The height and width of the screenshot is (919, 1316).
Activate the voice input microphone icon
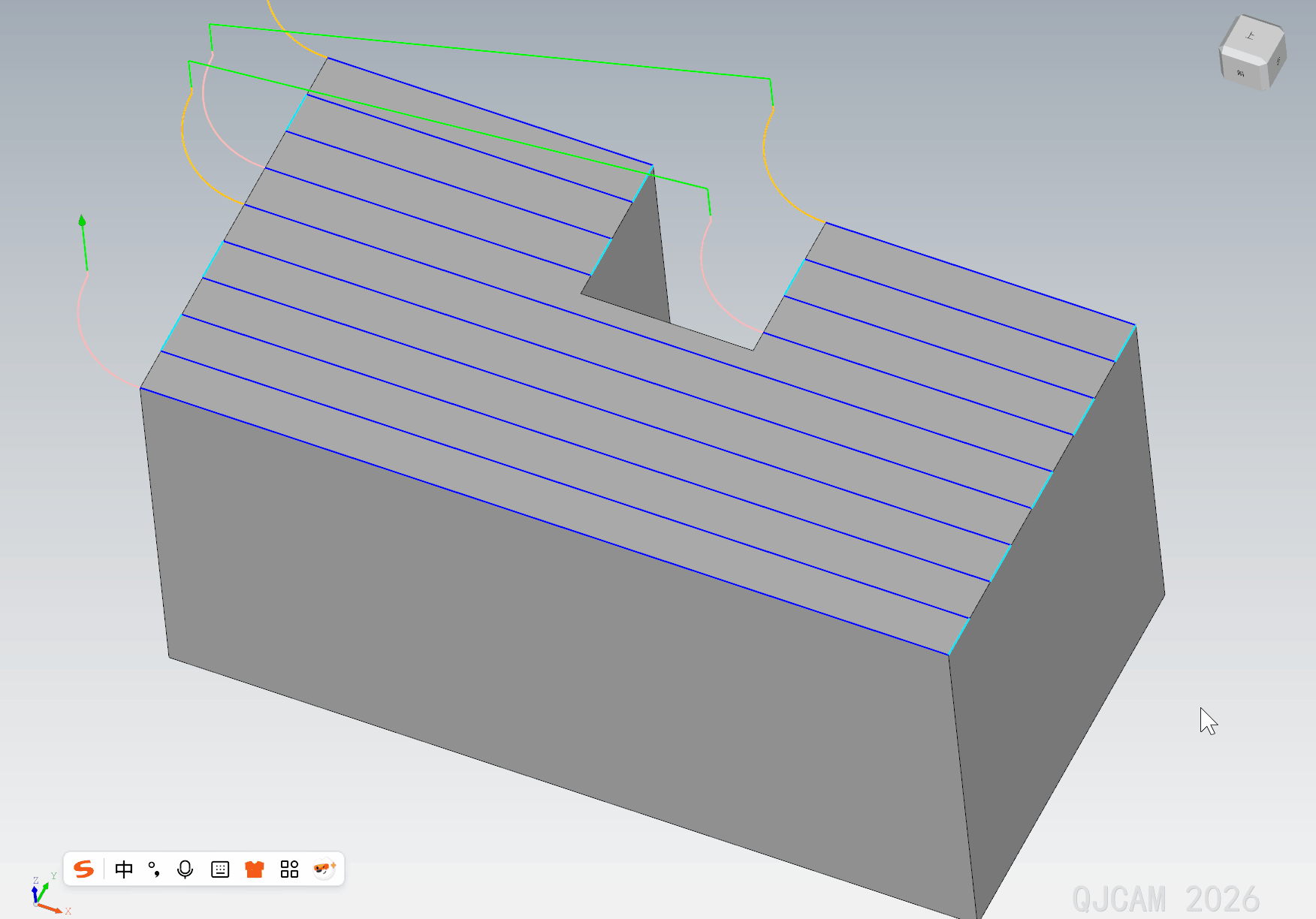tap(185, 869)
